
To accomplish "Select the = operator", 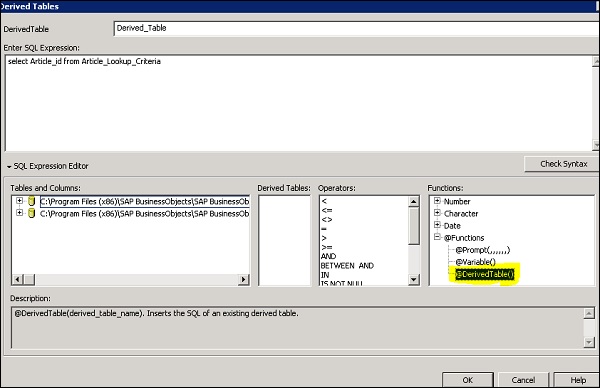I will [x=324, y=229].
